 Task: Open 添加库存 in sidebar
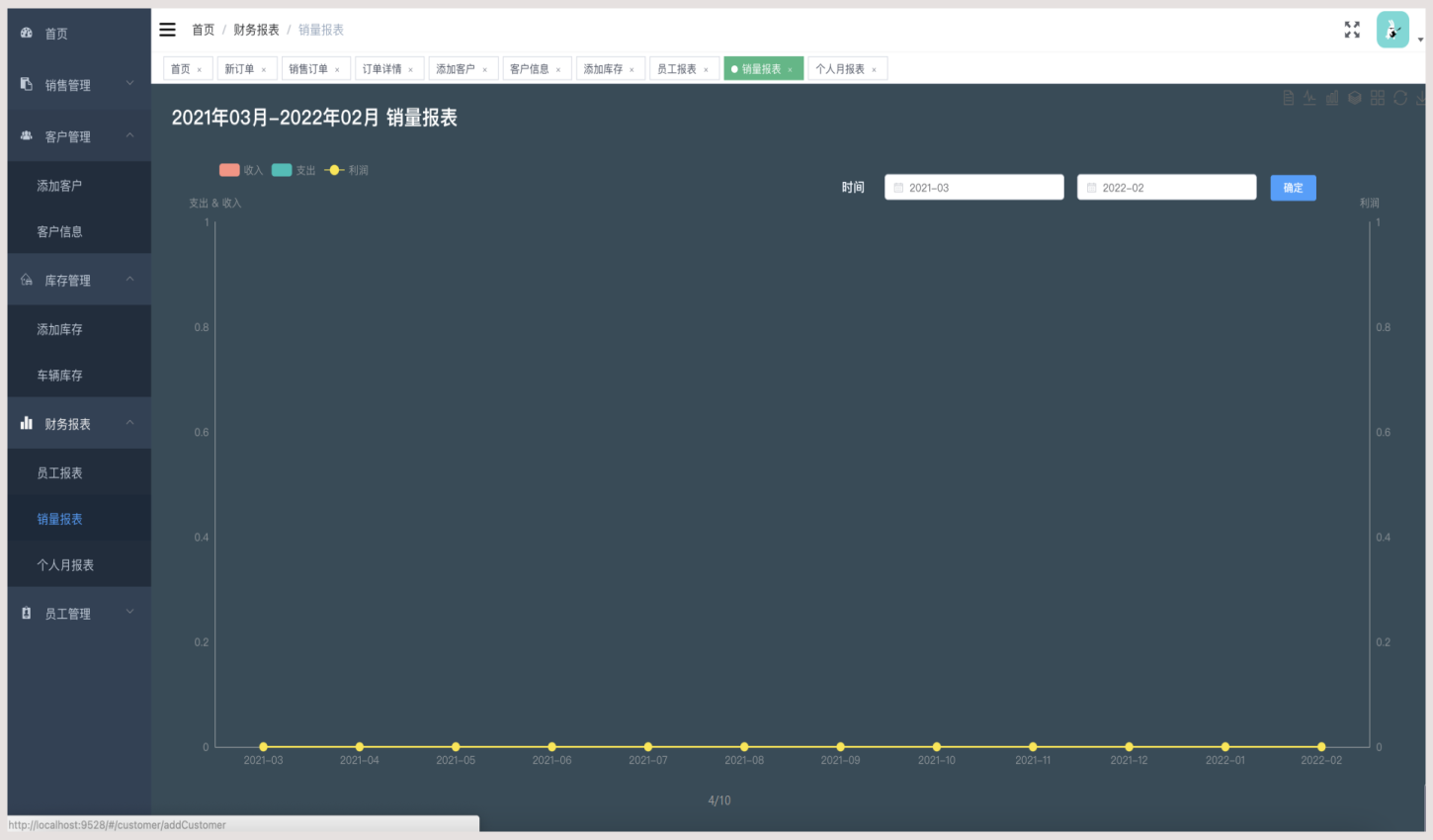(79, 329)
